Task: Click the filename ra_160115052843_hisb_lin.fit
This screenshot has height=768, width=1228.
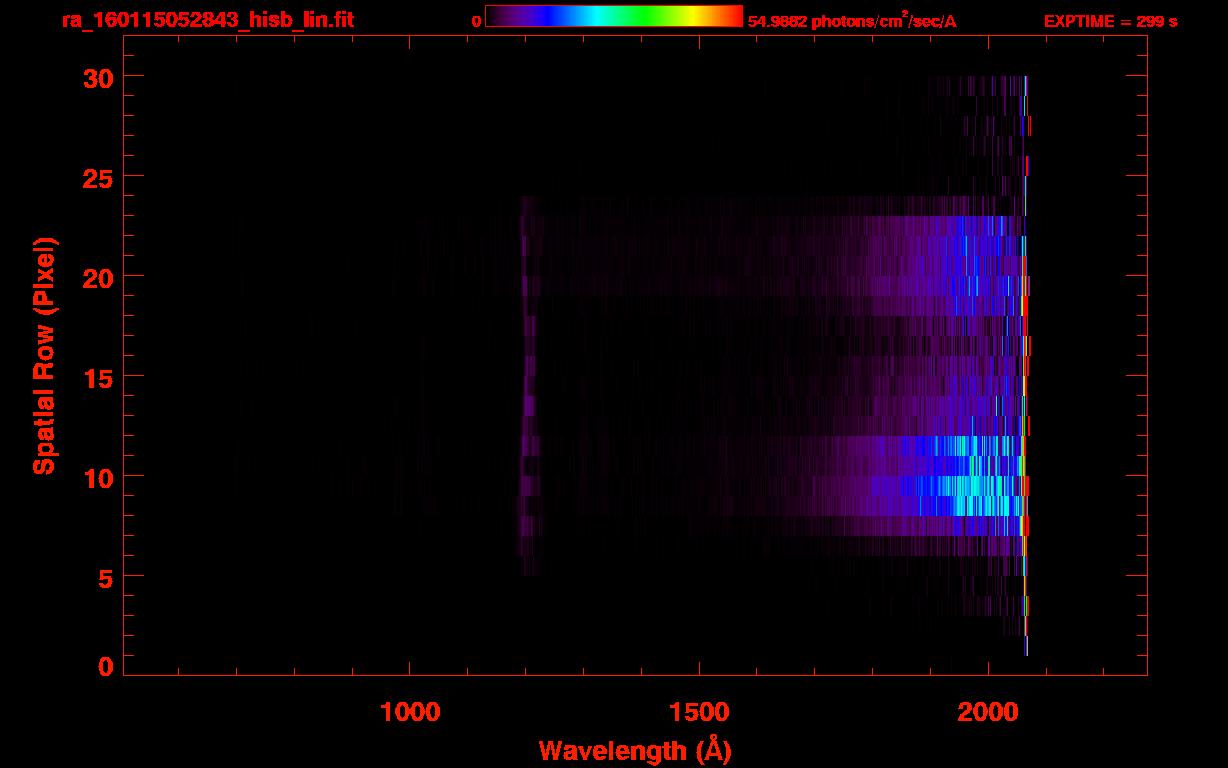Action: [207, 20]
